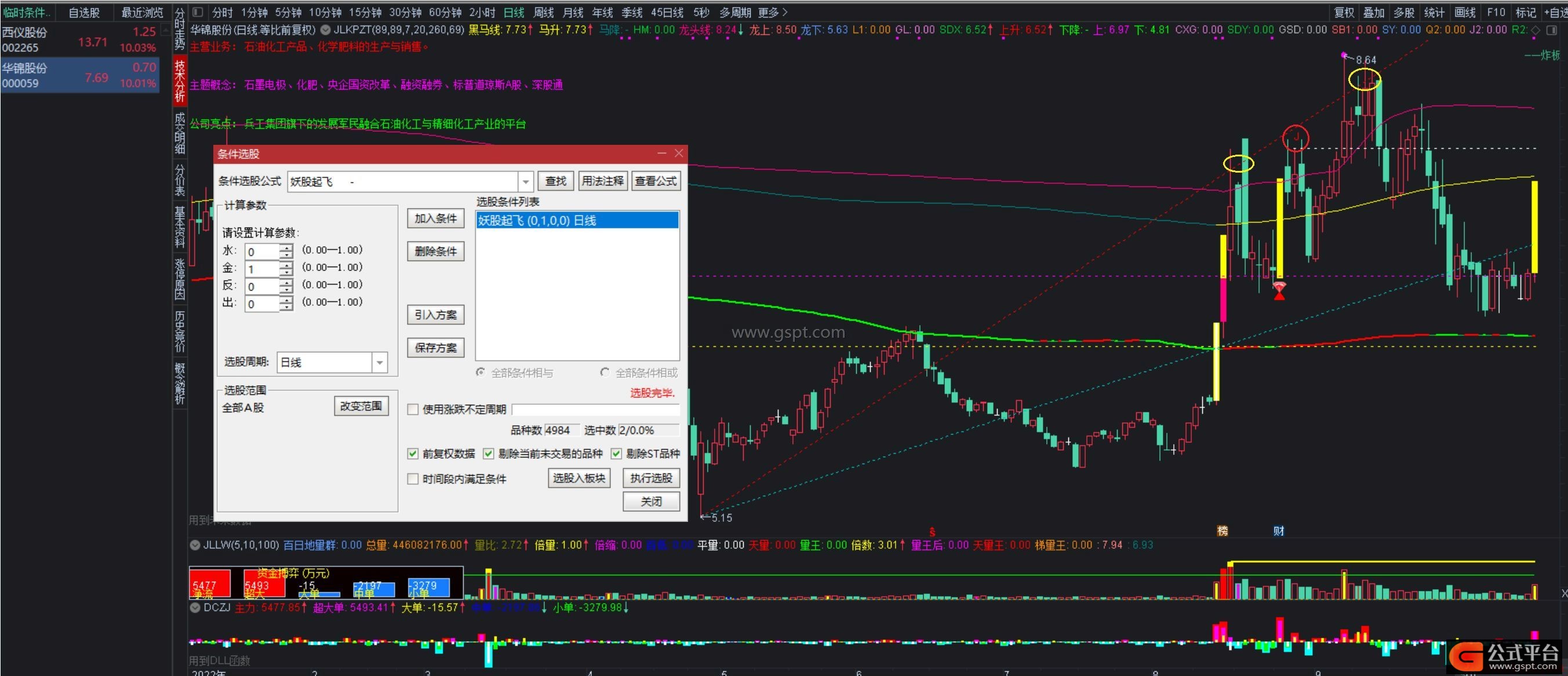Toggle the side panel icon at chart top-right
Viewport: 1568px width, 676px height.
coord(1552,29)
